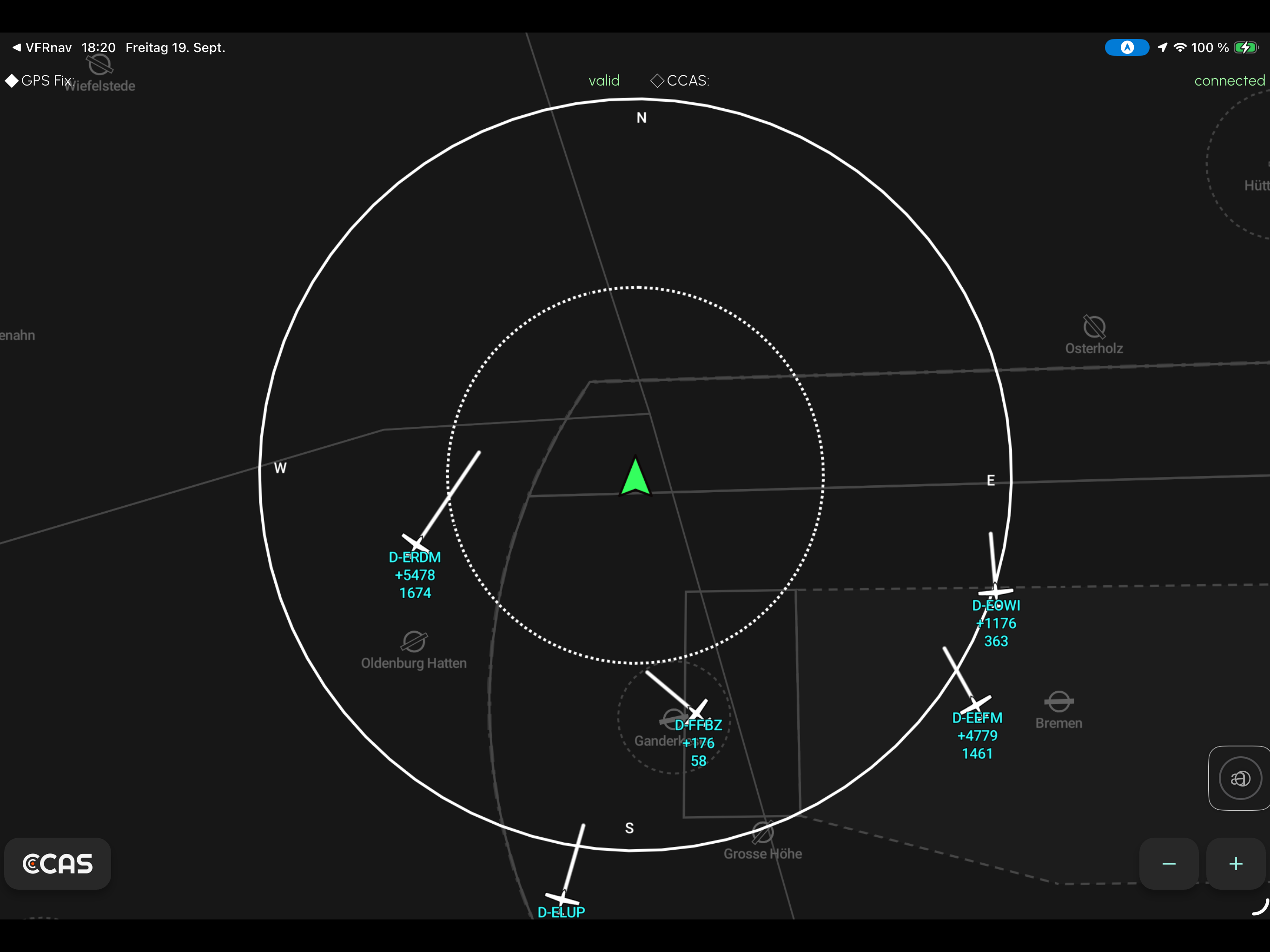Tap the E compass marker
The image size is (1270, 952).
[x=991, y=481]
